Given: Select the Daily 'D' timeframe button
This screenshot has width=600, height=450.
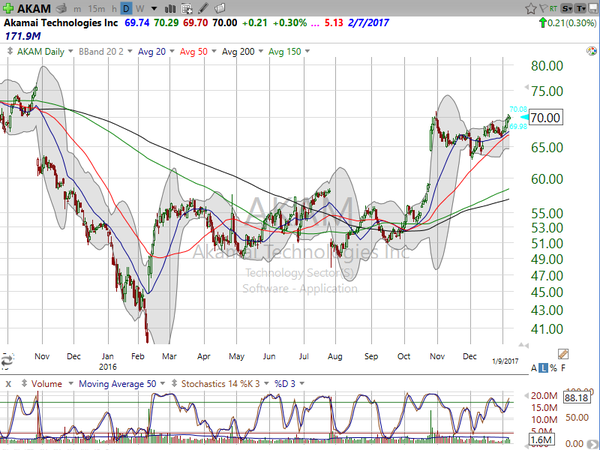Looking at the screenshot, I should click(x=126, y=8).
